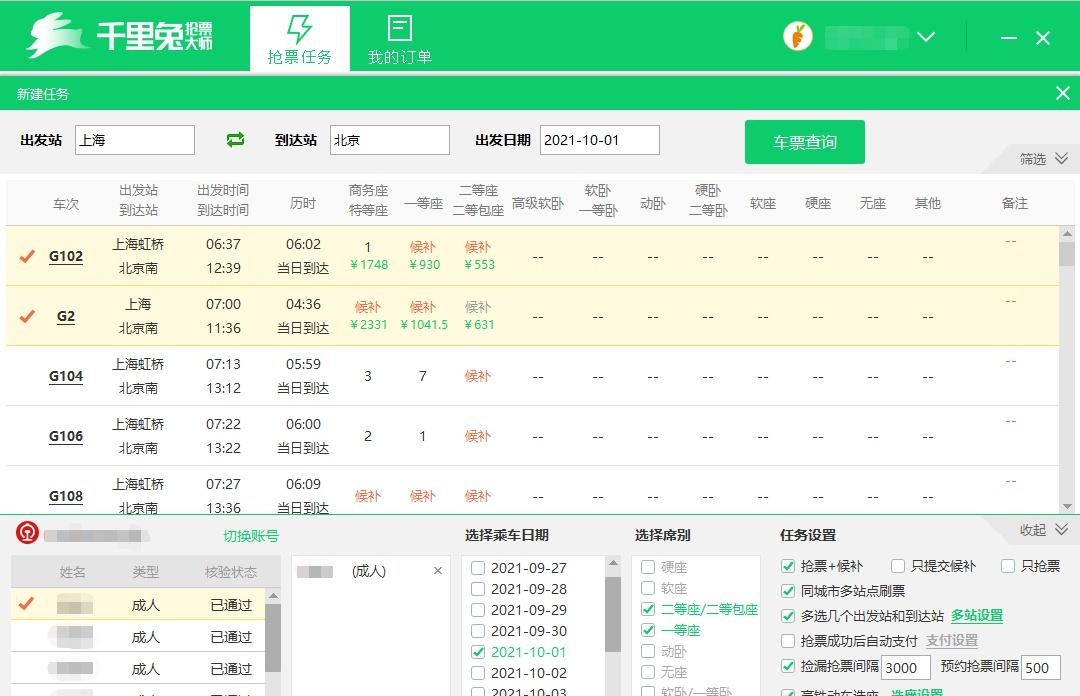Collapse the settings via 收起
This screenshot has height=696, width=1080.
[1043, 529]
